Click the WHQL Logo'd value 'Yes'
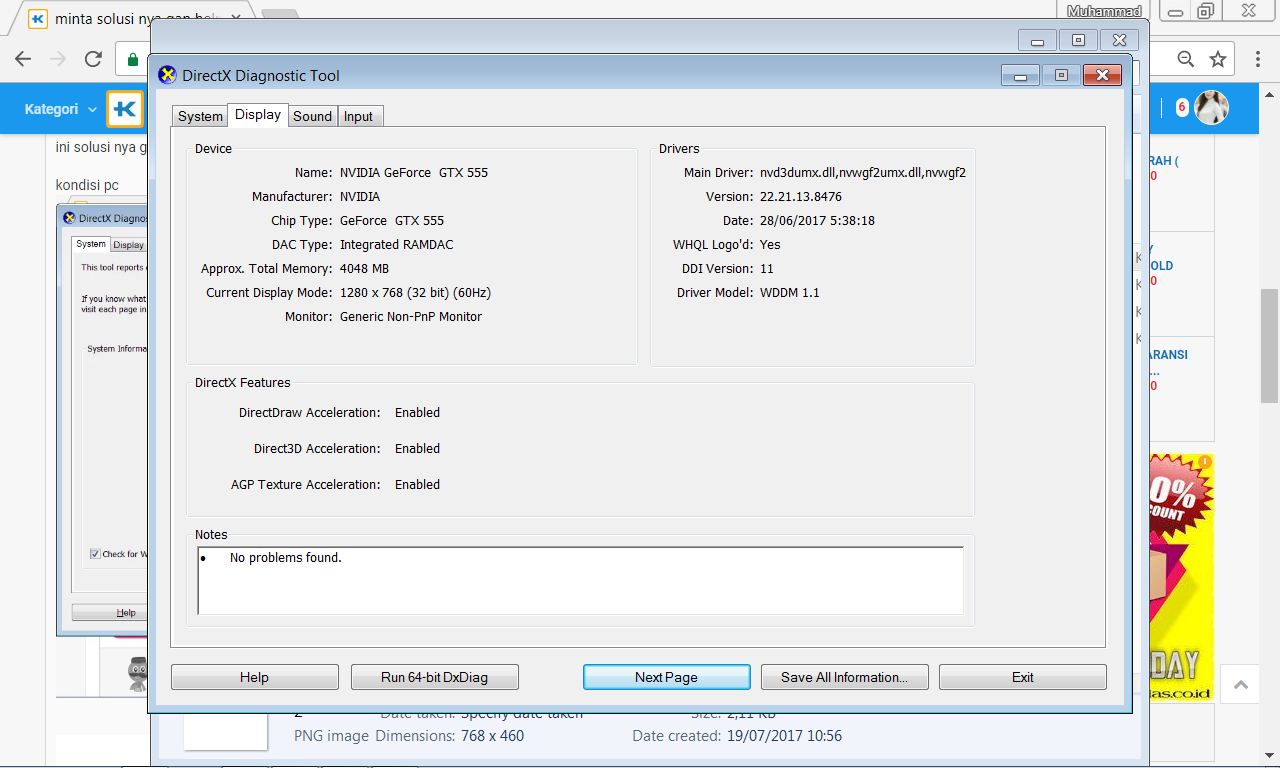The height and width of the screenshot is (768, 1280). [770, 244]
